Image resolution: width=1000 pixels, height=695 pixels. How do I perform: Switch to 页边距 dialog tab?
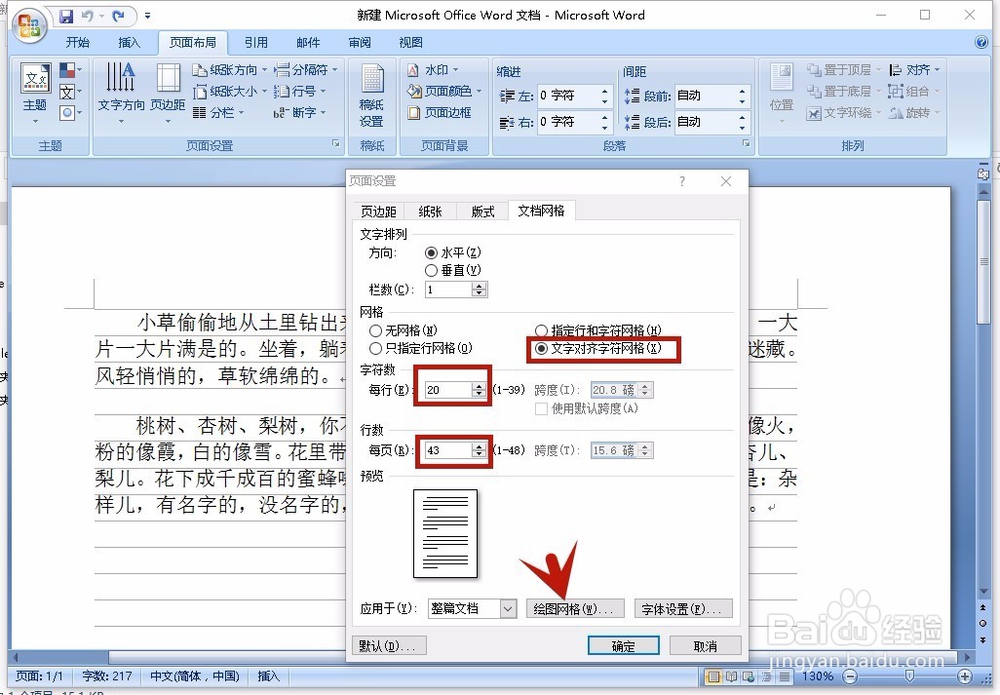[379, 212]
